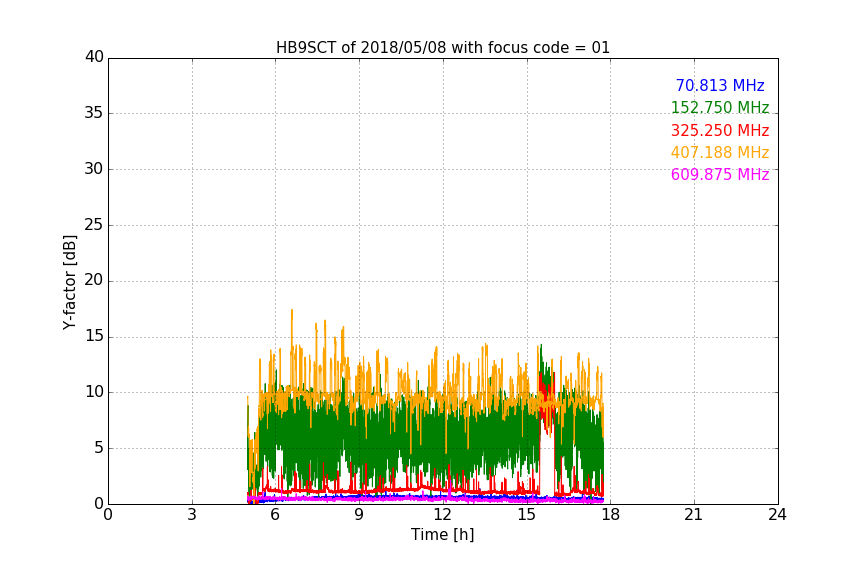864x576 pixels.
Task: Click the y-axis tick value 40
Action: point(94,57)
